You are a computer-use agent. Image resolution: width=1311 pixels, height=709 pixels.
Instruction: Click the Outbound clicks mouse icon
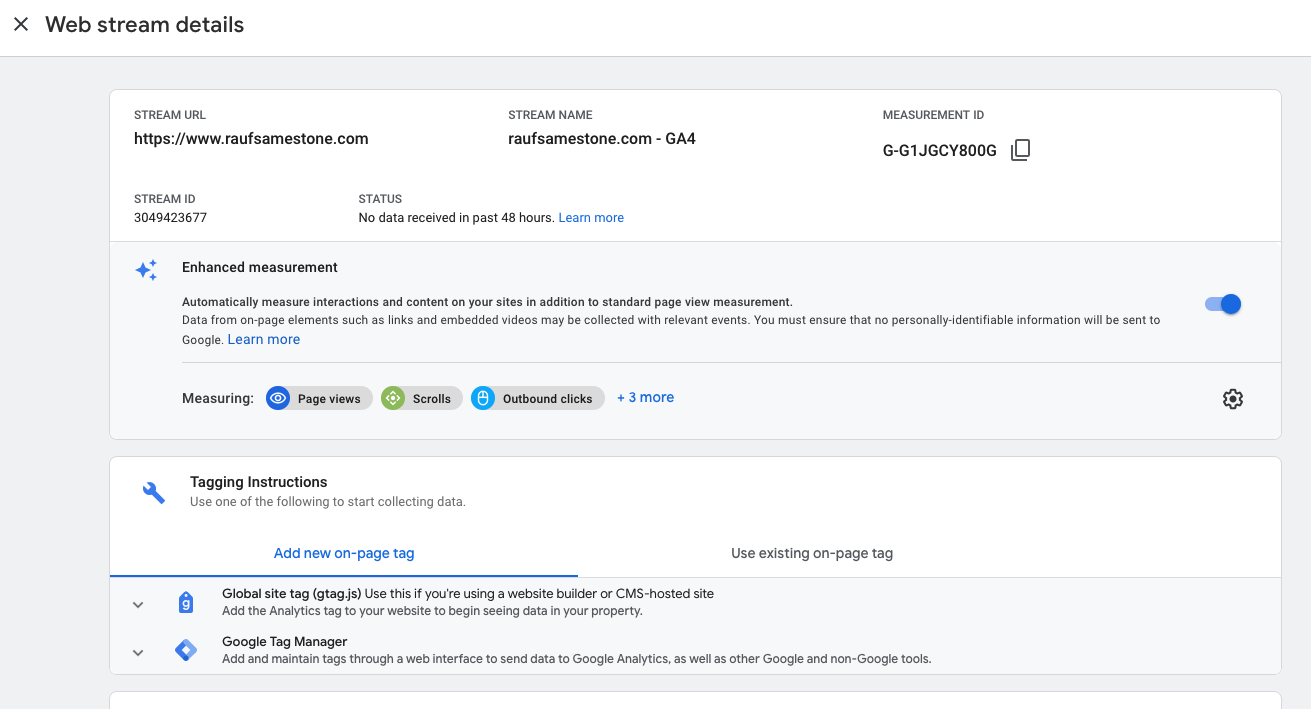click(483, 398)
